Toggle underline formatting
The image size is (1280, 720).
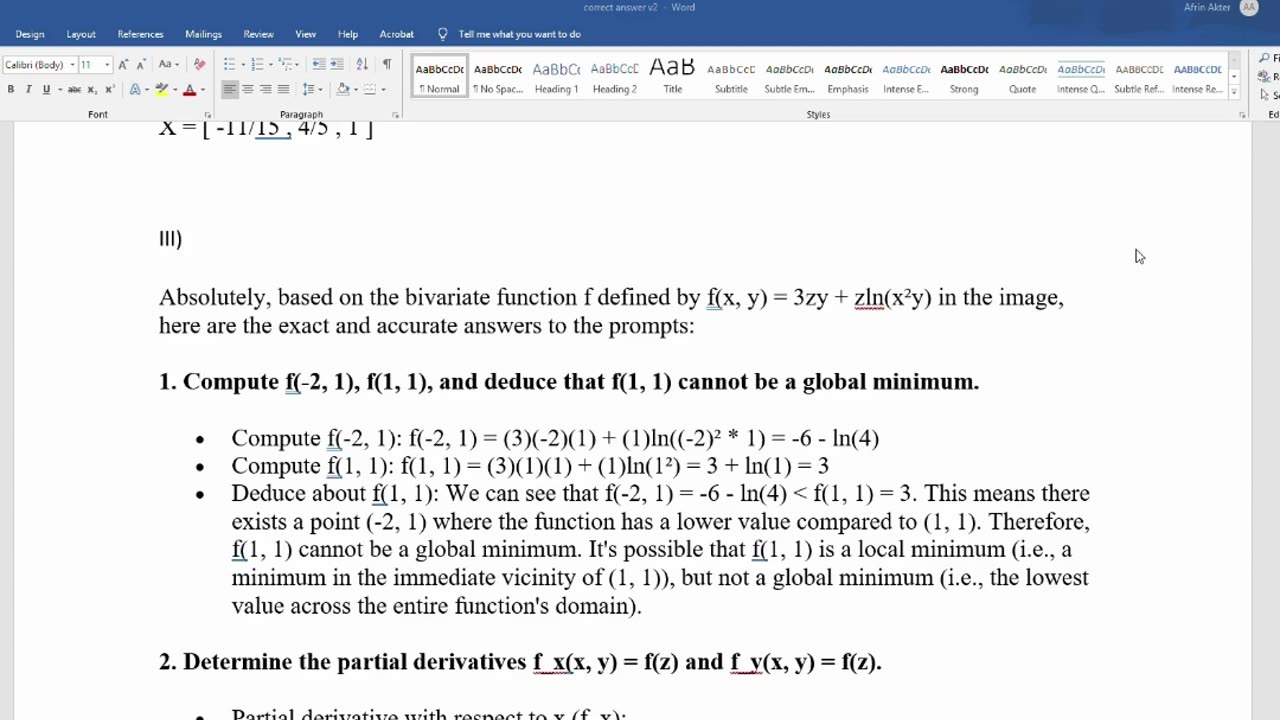pyautogui.click(x=45, y=90)
